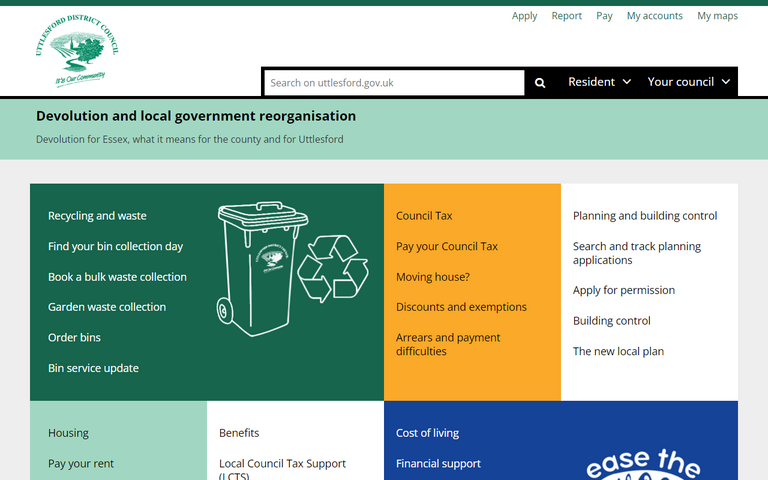Screen dimensions: 768x480
Task: Open The new local plan link
Action: [618, 351]
